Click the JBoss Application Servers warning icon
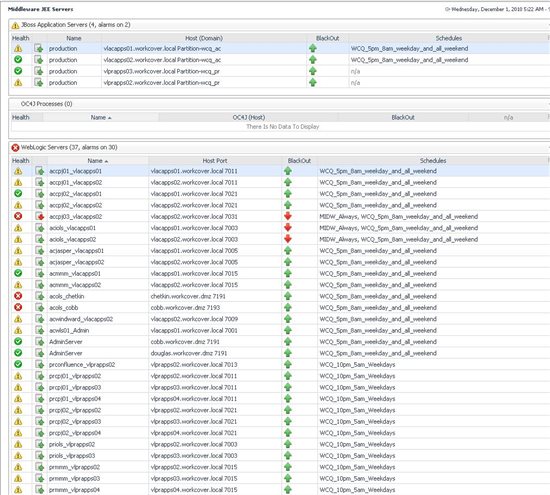The width and height of the screenshot is (550, 495). click(15, 25)
